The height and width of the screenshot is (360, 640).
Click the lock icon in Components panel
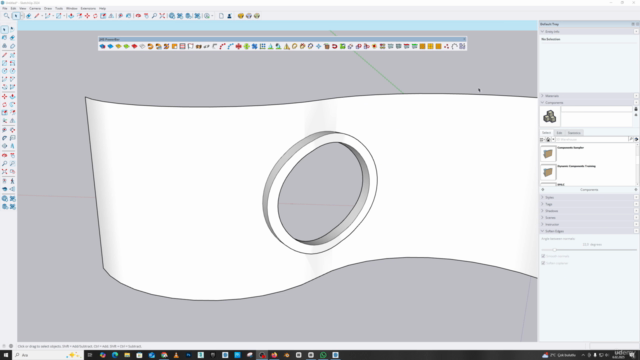coord(636,109)
